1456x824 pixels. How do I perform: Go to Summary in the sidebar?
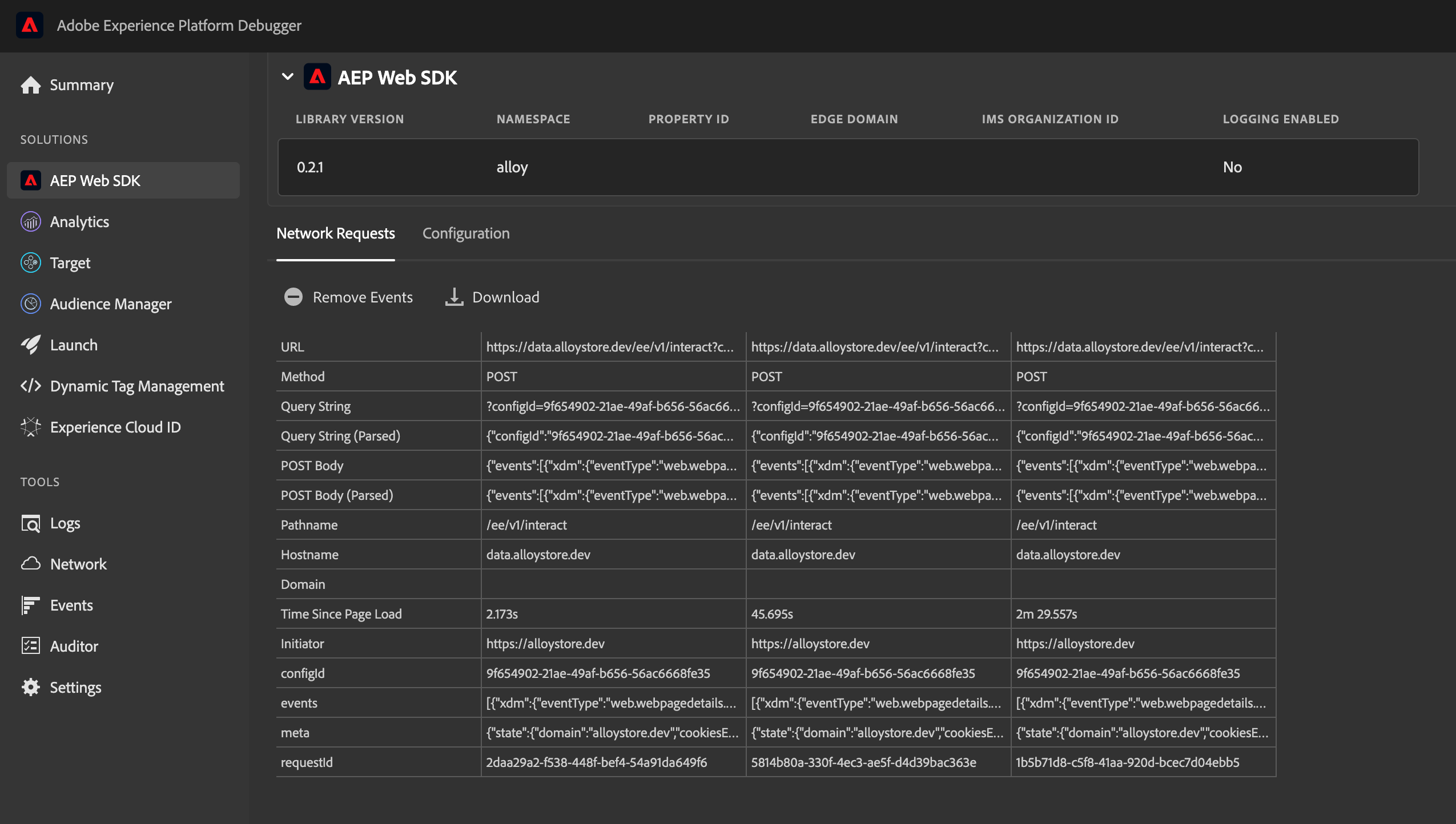(82, 85)
